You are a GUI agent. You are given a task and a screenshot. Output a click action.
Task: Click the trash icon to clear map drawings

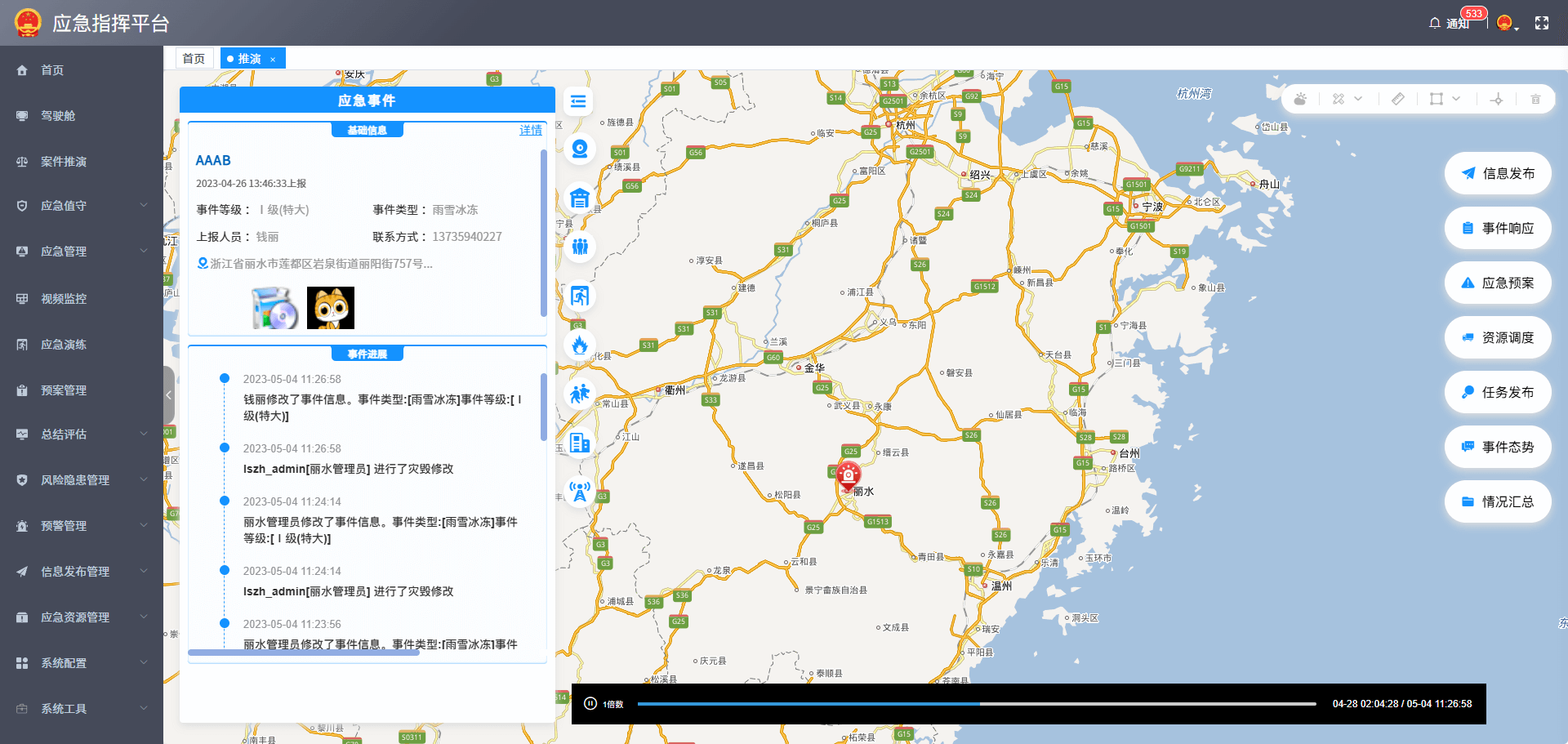[x=1535, y=99]
